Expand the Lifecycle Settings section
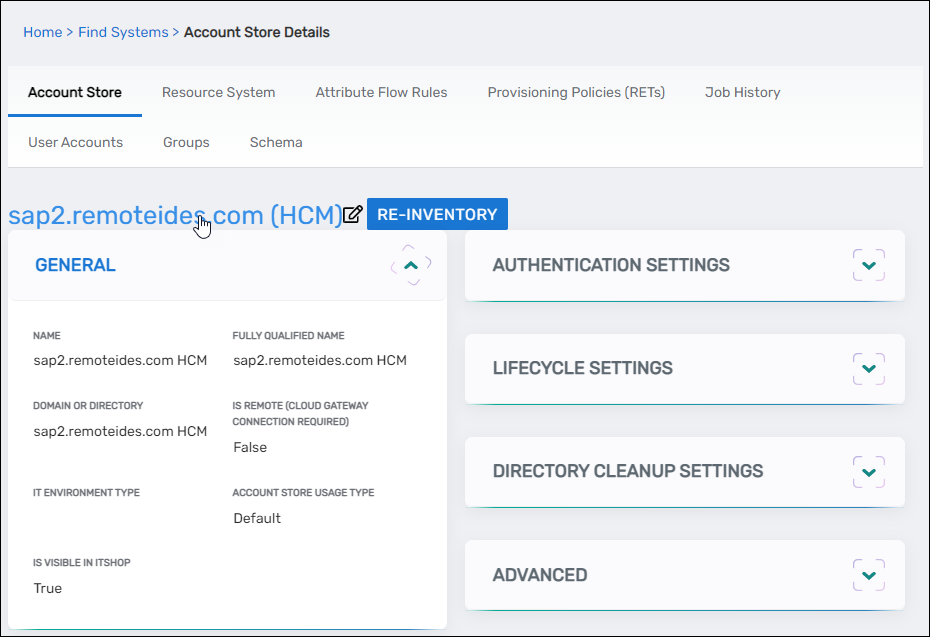Image resolution: width=930 pixels, height=637 pixels. pos(868,368)
